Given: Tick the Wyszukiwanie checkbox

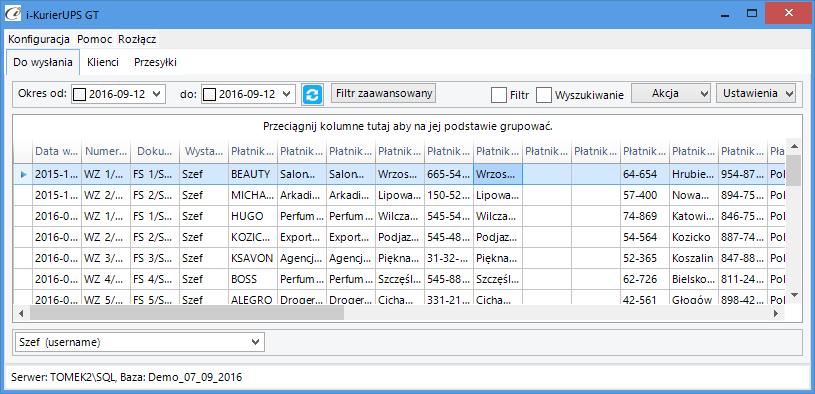Looking at the screenshot, I should pos(544,95).
